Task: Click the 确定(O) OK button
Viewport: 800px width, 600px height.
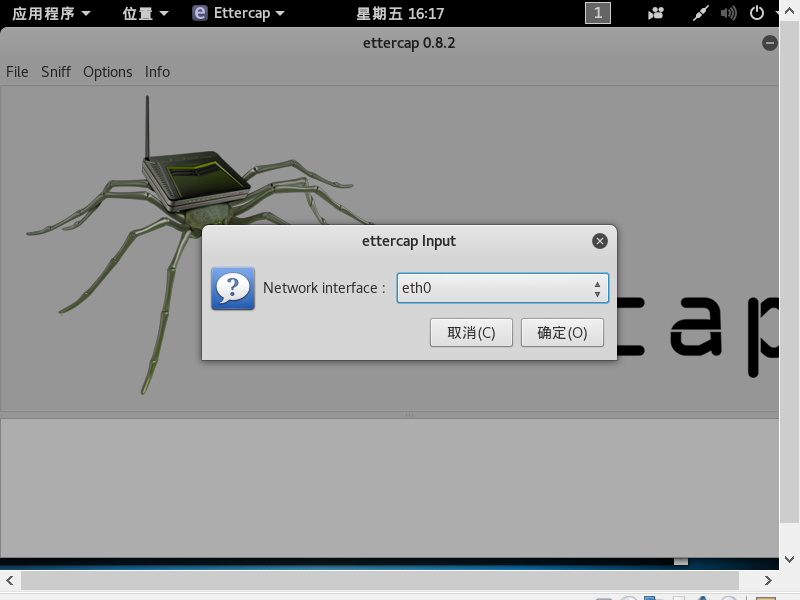Action: [562, 333]
